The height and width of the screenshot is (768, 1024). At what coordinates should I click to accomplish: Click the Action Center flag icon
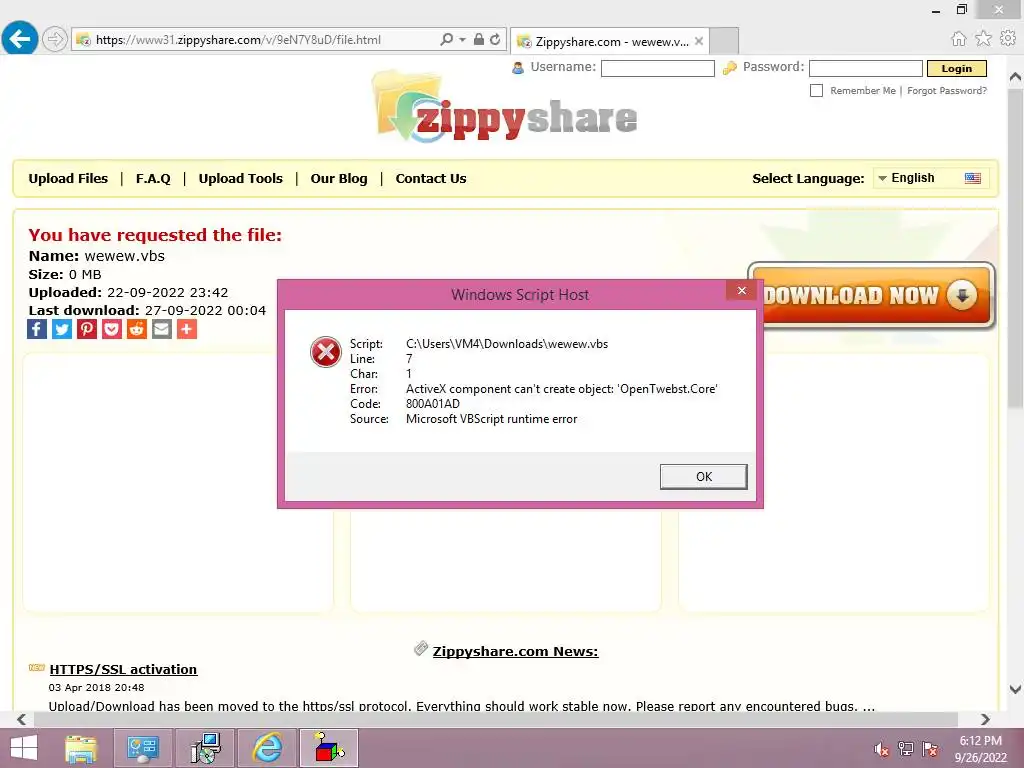pyautogui.click(x=930, y=749)
